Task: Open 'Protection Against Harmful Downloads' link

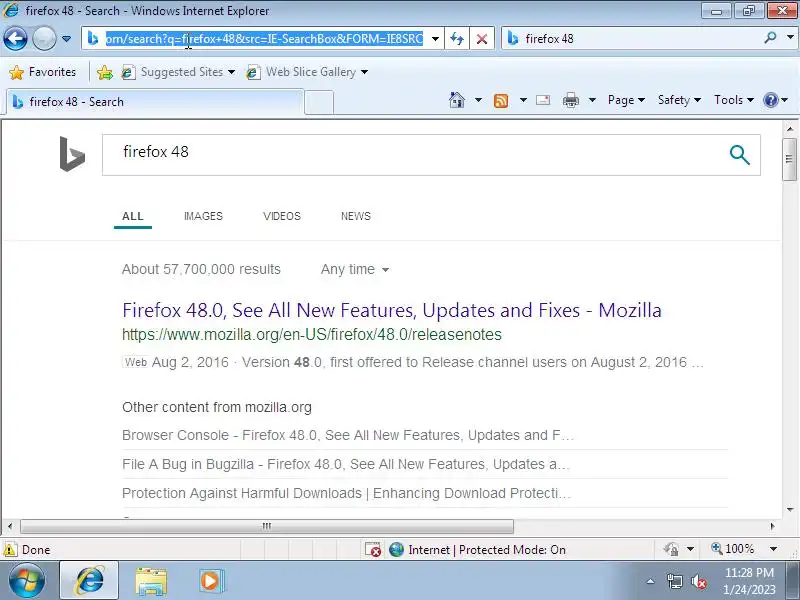Action: click(346, 493)
